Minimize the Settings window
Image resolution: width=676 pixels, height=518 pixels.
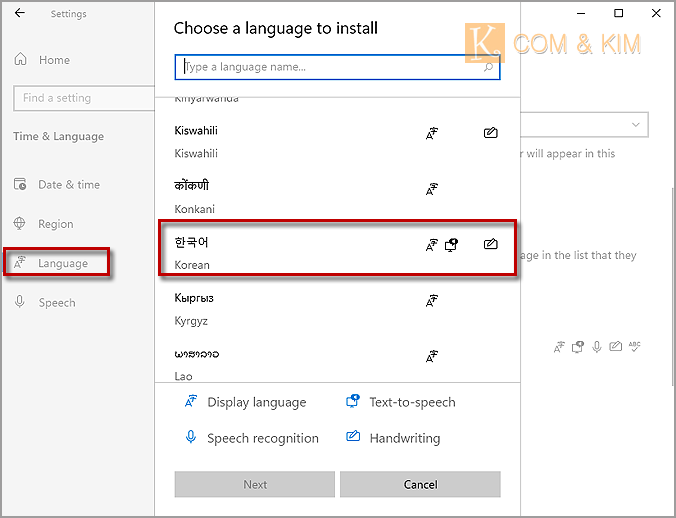pos(581,13)
